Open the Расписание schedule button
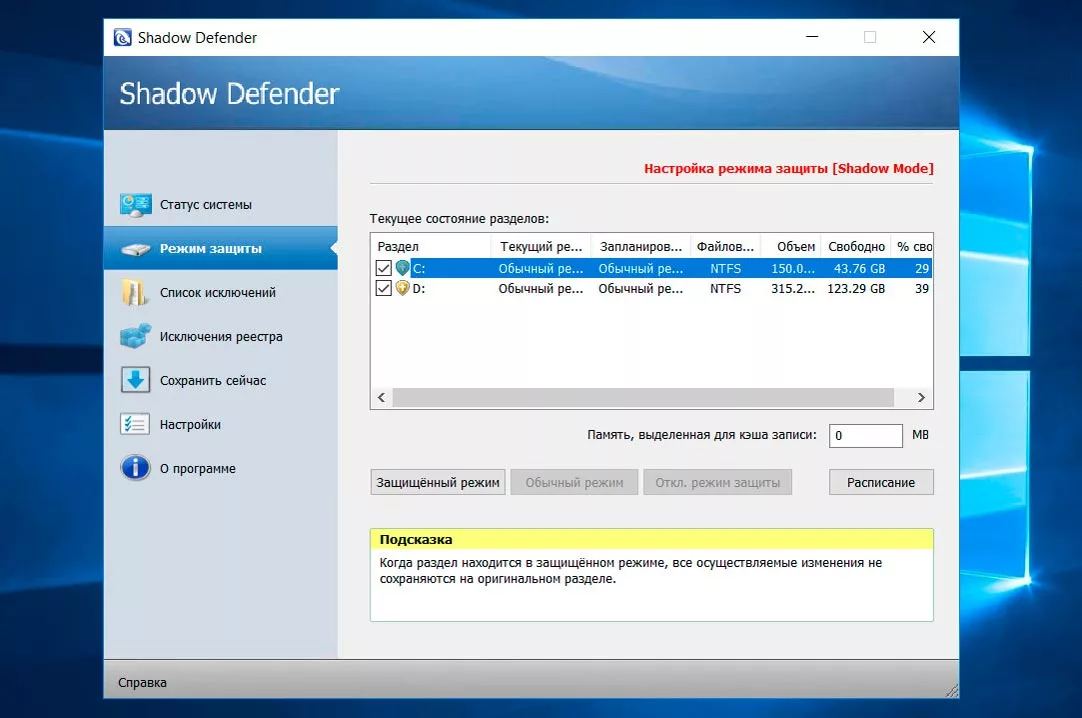The width and height of the screenshot is (1082, 718). click(881, 483)
